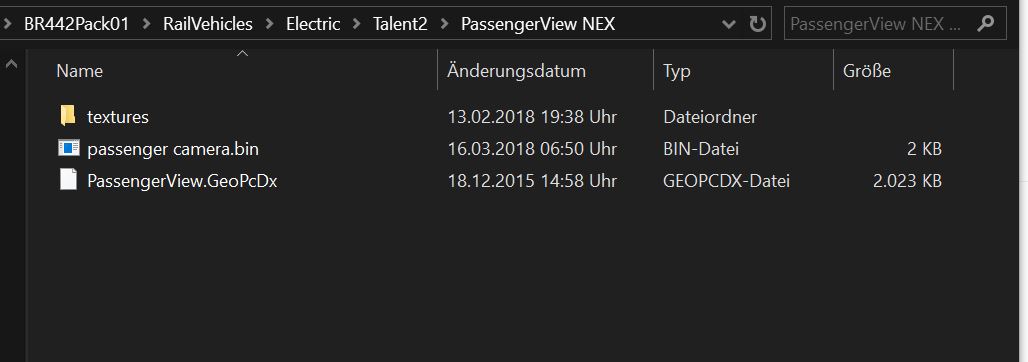Screen dimensions: 1028x362
Task: Select the PassengerView.GeoPcDx file name
Action: (x=182, y=180)
